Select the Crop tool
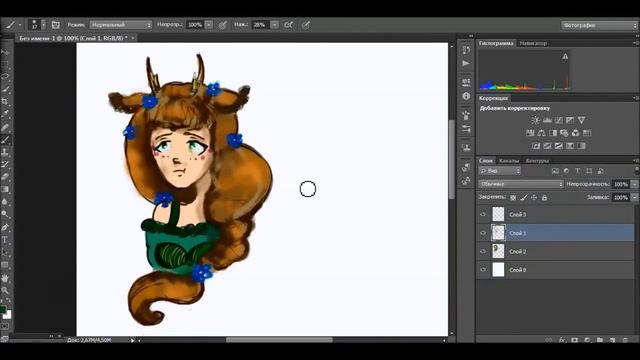Image resolution: width=640 pixels, height=360 pixels. click(x=5, y=102)
